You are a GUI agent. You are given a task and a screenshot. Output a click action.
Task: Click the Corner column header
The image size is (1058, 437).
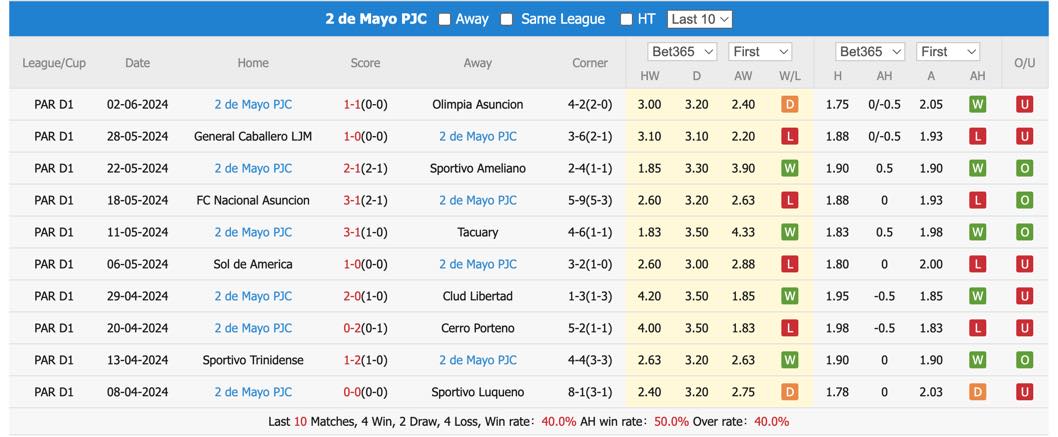click(x=590, y=63)
